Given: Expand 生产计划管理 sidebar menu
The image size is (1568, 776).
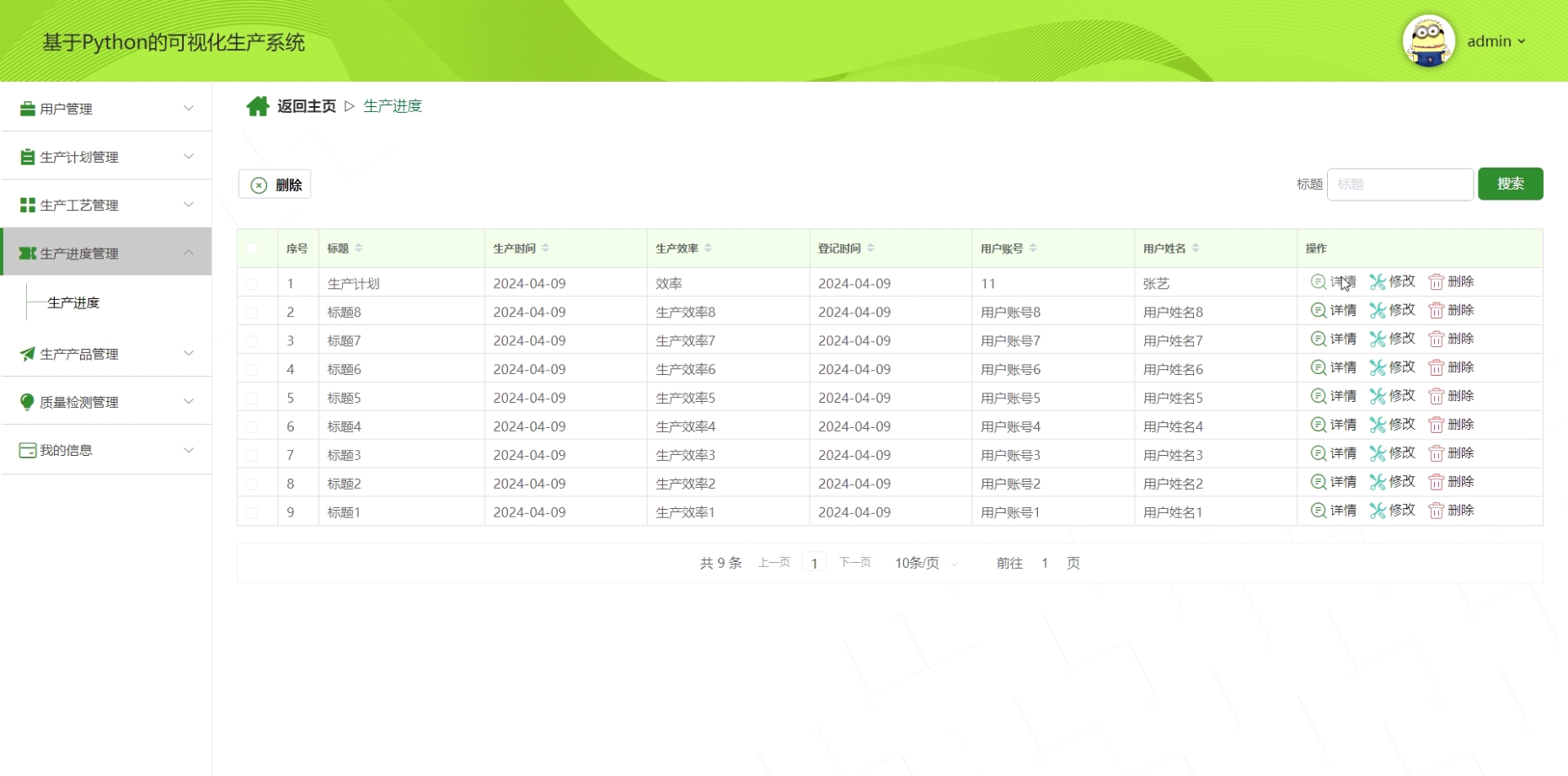Looking at the screenshot, I should click(106, 156).
